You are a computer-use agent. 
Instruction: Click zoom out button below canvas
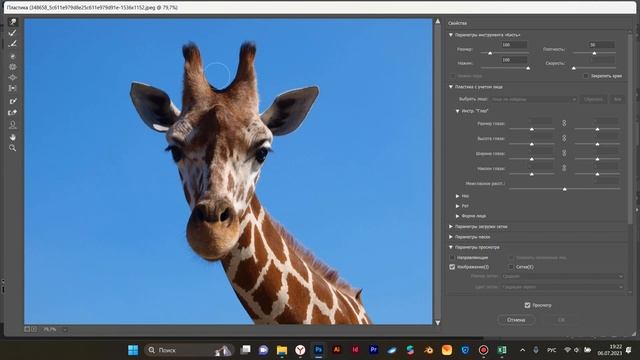pyautogui.click(x=27, y=329)
